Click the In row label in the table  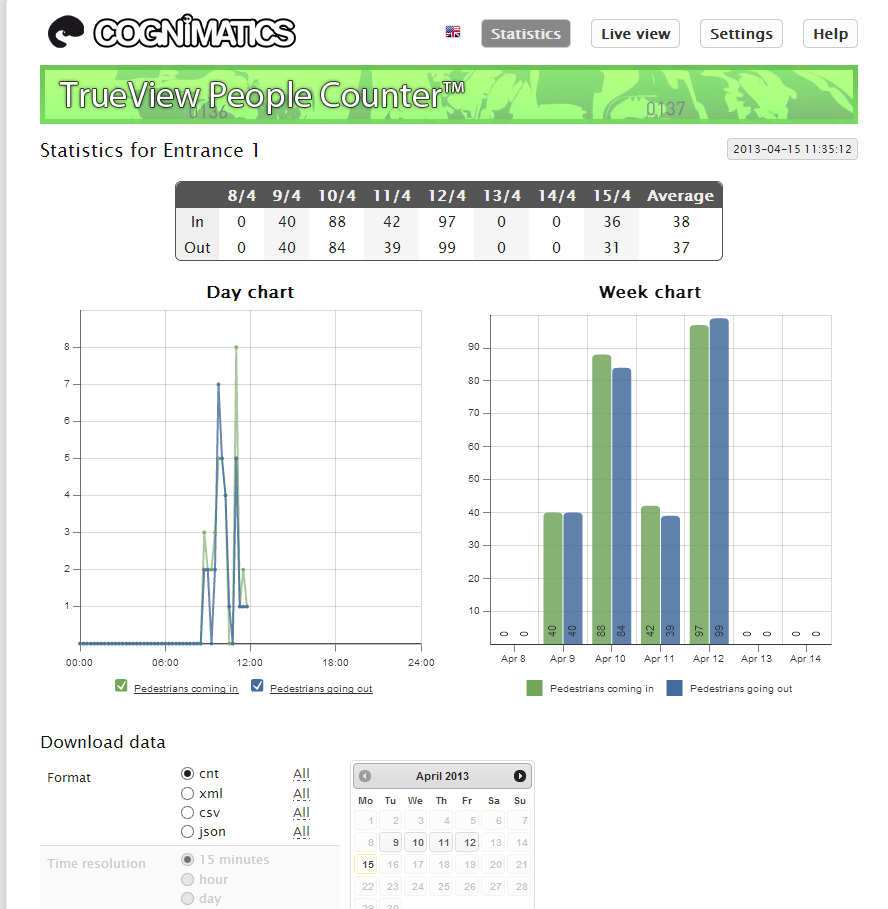(197, 221)
